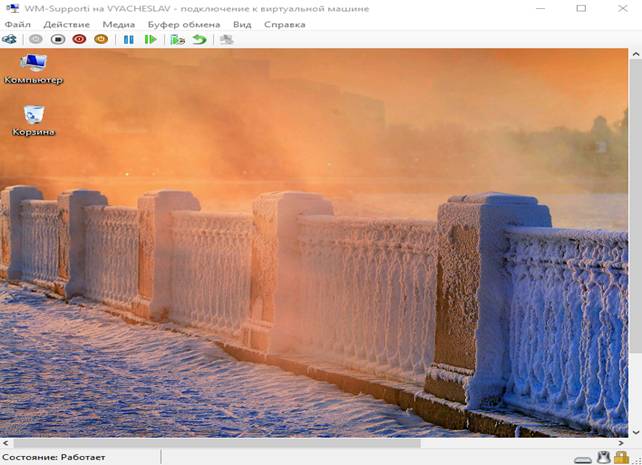The image size is (642, 465).
Task: Maximize the VM connection window
Action: 581,9
